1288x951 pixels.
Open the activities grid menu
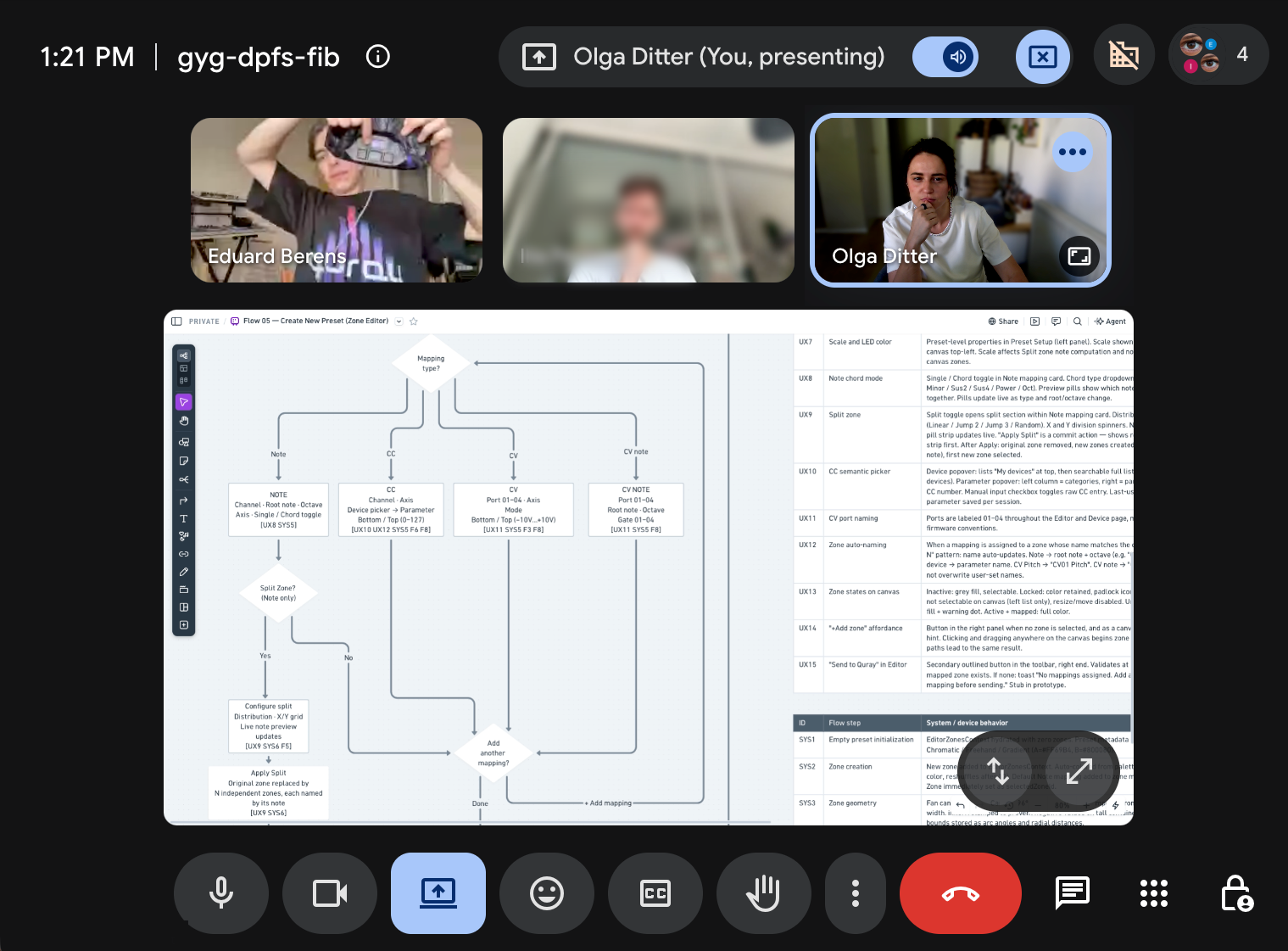click(x=1153, y=893)
